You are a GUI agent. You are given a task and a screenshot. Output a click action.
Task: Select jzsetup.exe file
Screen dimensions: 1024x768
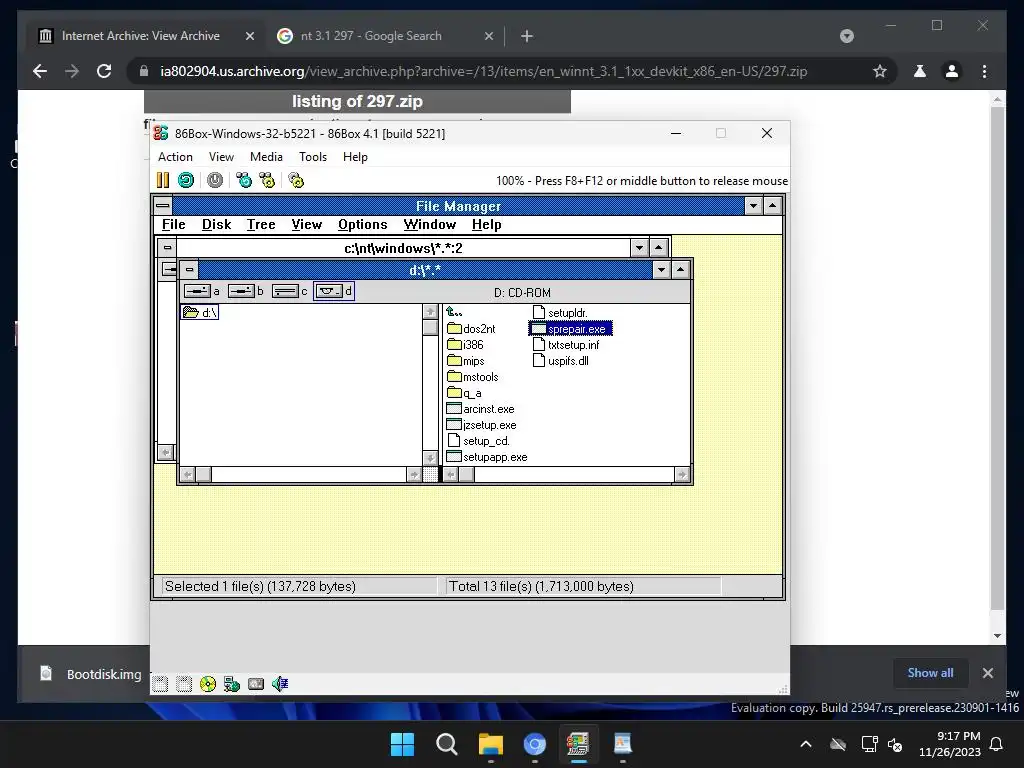(481, 425)
